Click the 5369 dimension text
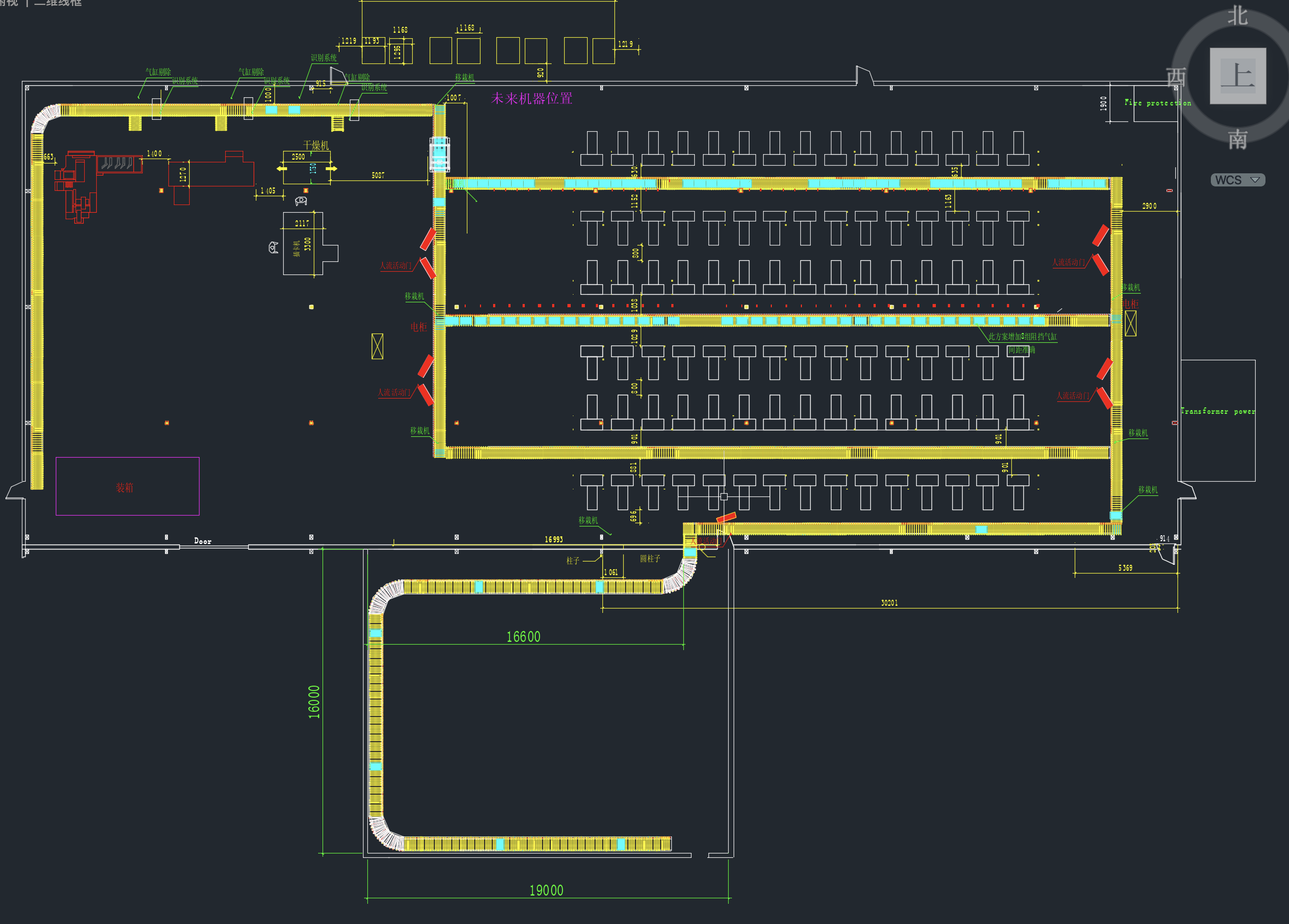Image resolution: width=1289 pixels, height=924 pixels. tap(1125, 568)
